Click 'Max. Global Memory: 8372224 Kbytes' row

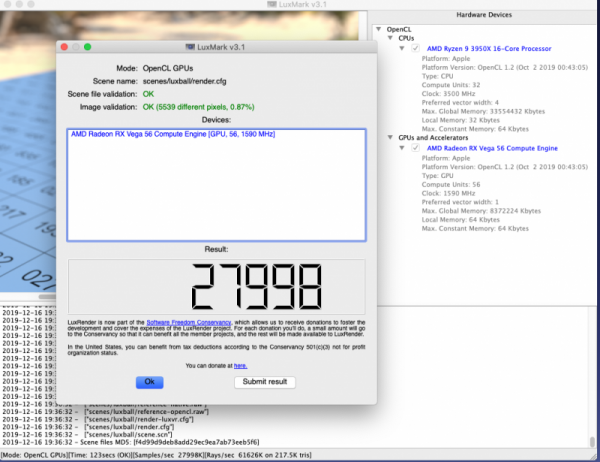pos(481,211)
